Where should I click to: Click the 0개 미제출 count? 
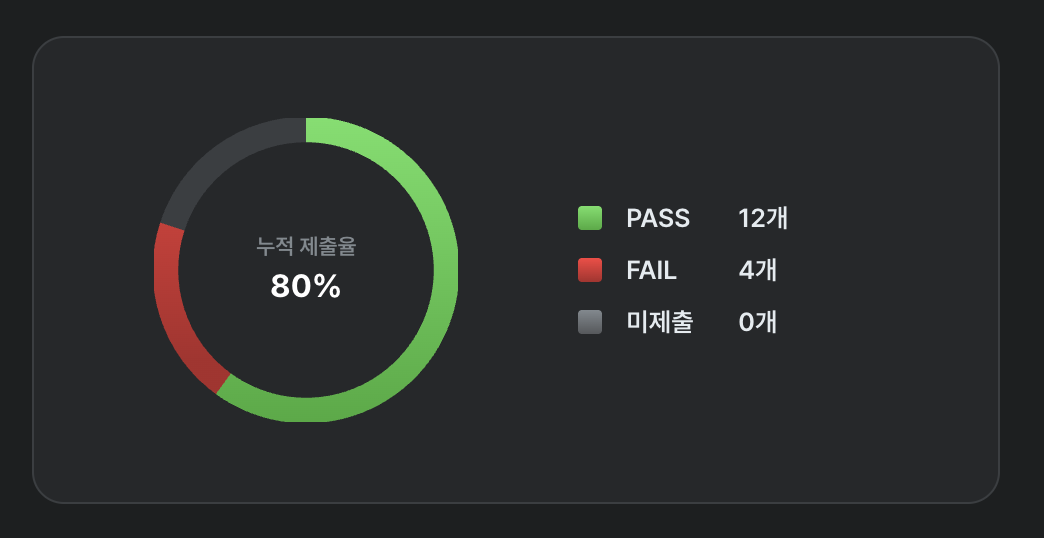pos(758,322)
